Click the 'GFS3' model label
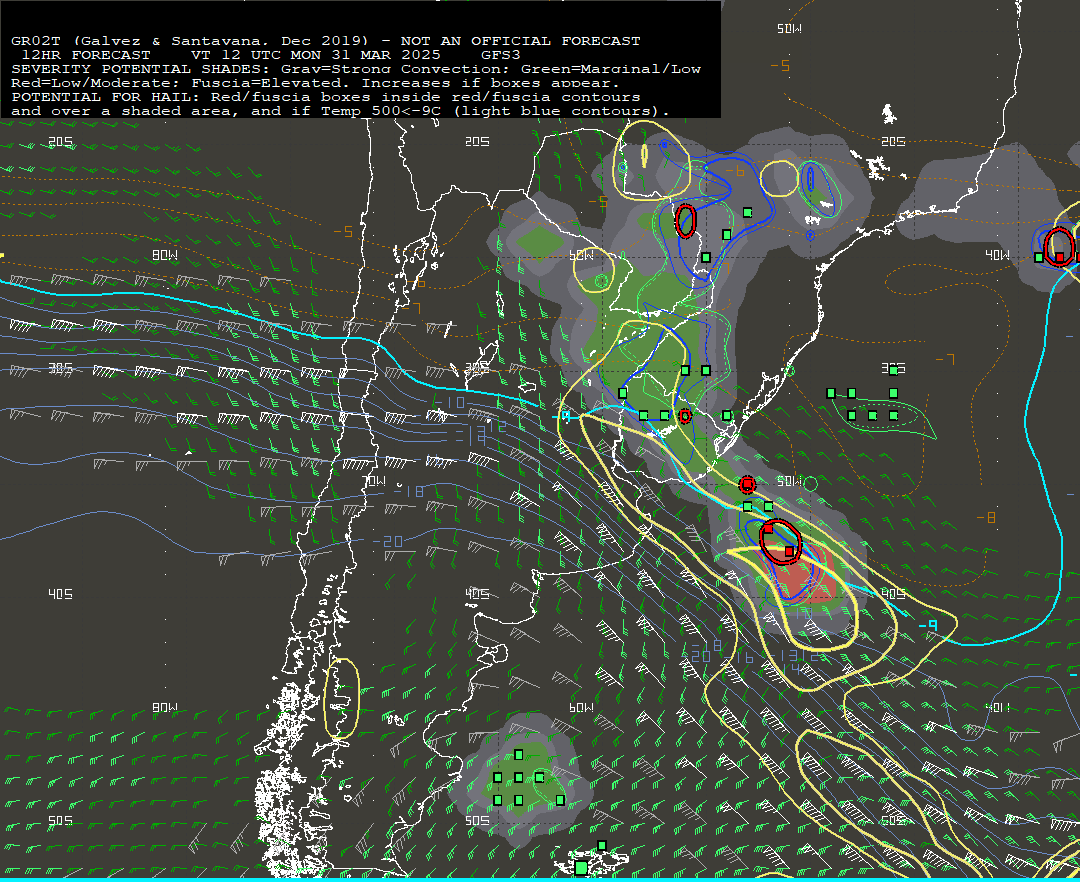Image resolution: width=1080 pixels, height=882 pixels. pyautogui.click(x=501, y=54)
